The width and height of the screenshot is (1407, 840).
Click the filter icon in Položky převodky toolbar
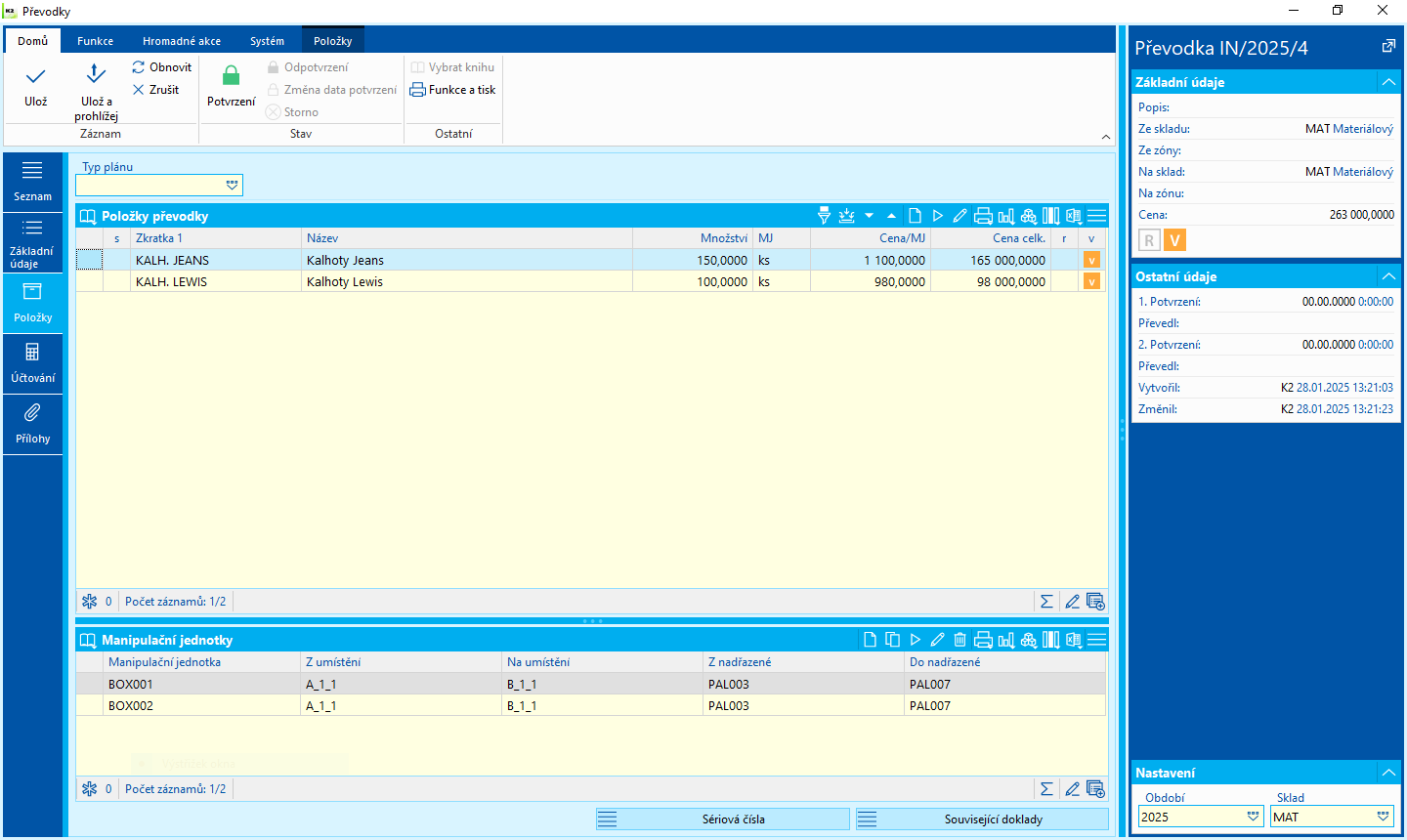click(824, 216)
